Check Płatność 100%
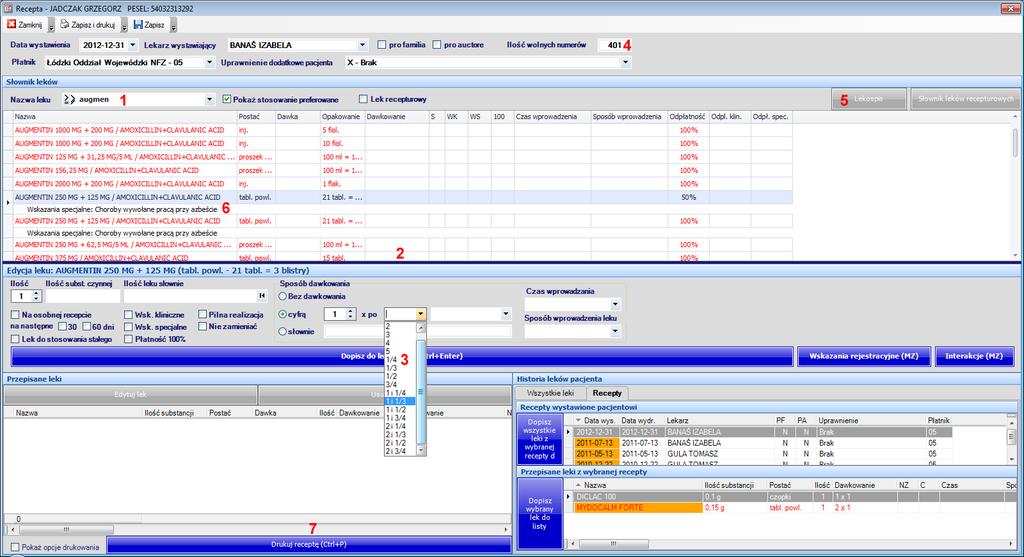 point(128,339)
